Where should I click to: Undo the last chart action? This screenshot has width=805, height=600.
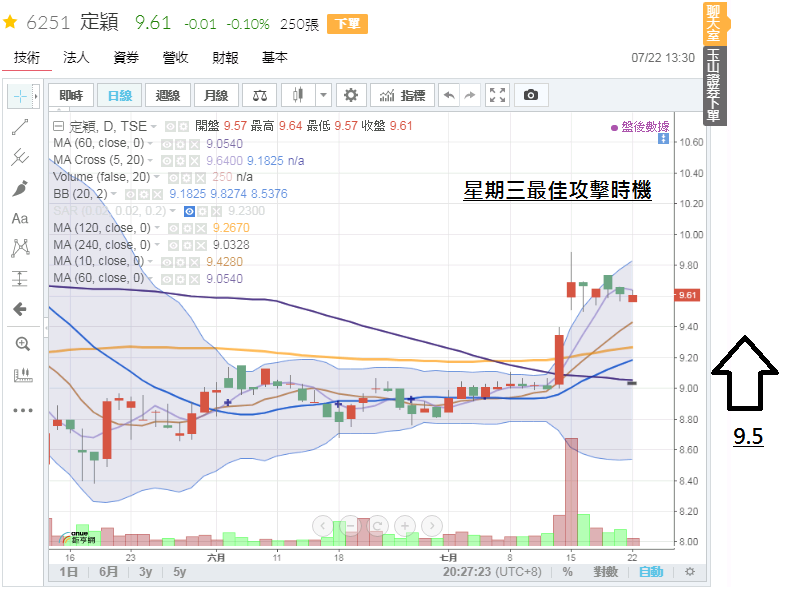pyautogui.click(x=449, y=95)
